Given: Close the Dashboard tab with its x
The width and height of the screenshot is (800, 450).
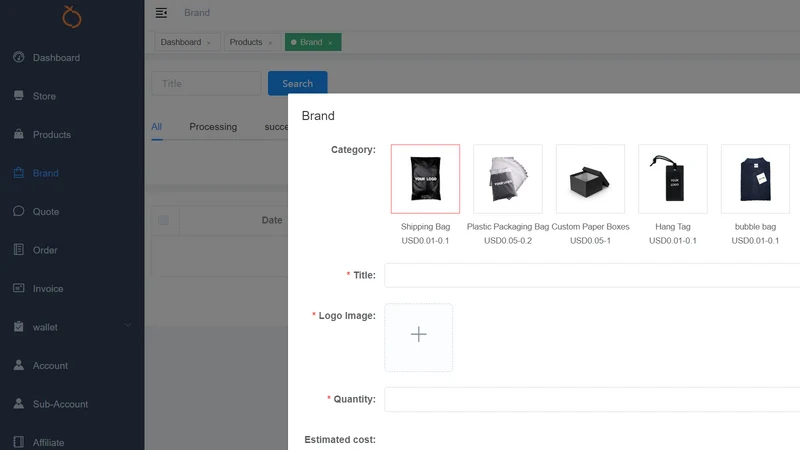Looking at the screenshot, I should tap(209, 43).
